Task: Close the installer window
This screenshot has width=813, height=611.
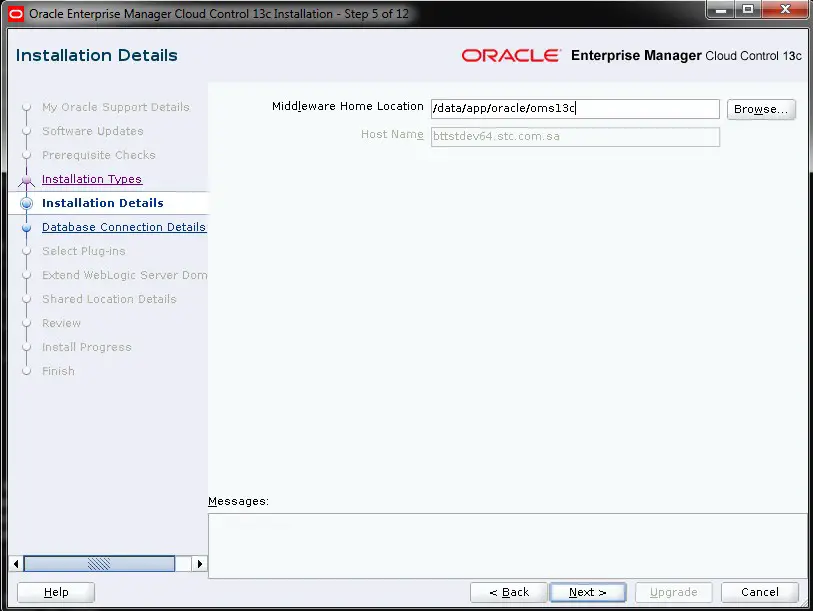Action: click(x=785, y=9)
